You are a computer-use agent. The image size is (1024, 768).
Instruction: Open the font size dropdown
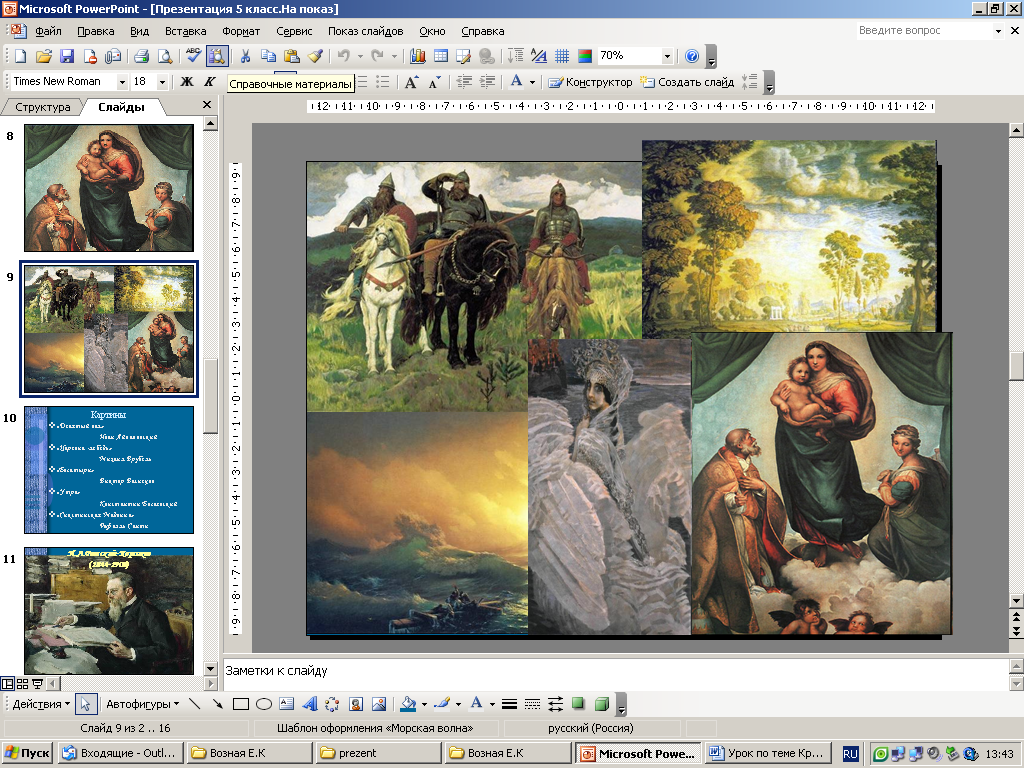tap(163, 82)
